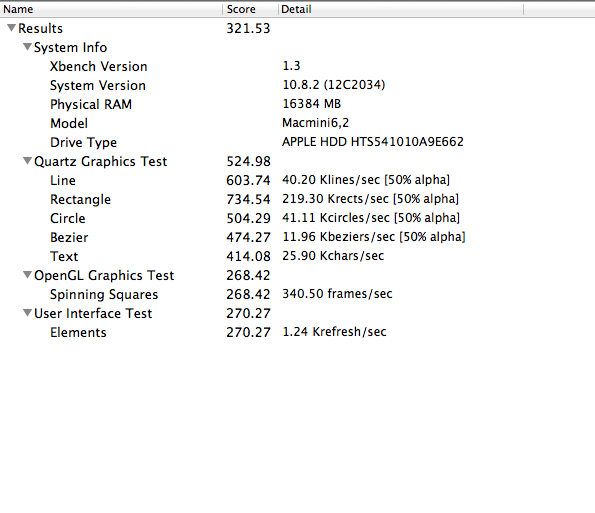Click the Line score 603.74
Image resolution: width=595 pixels, height=513 pixels.
pos(248,180)
